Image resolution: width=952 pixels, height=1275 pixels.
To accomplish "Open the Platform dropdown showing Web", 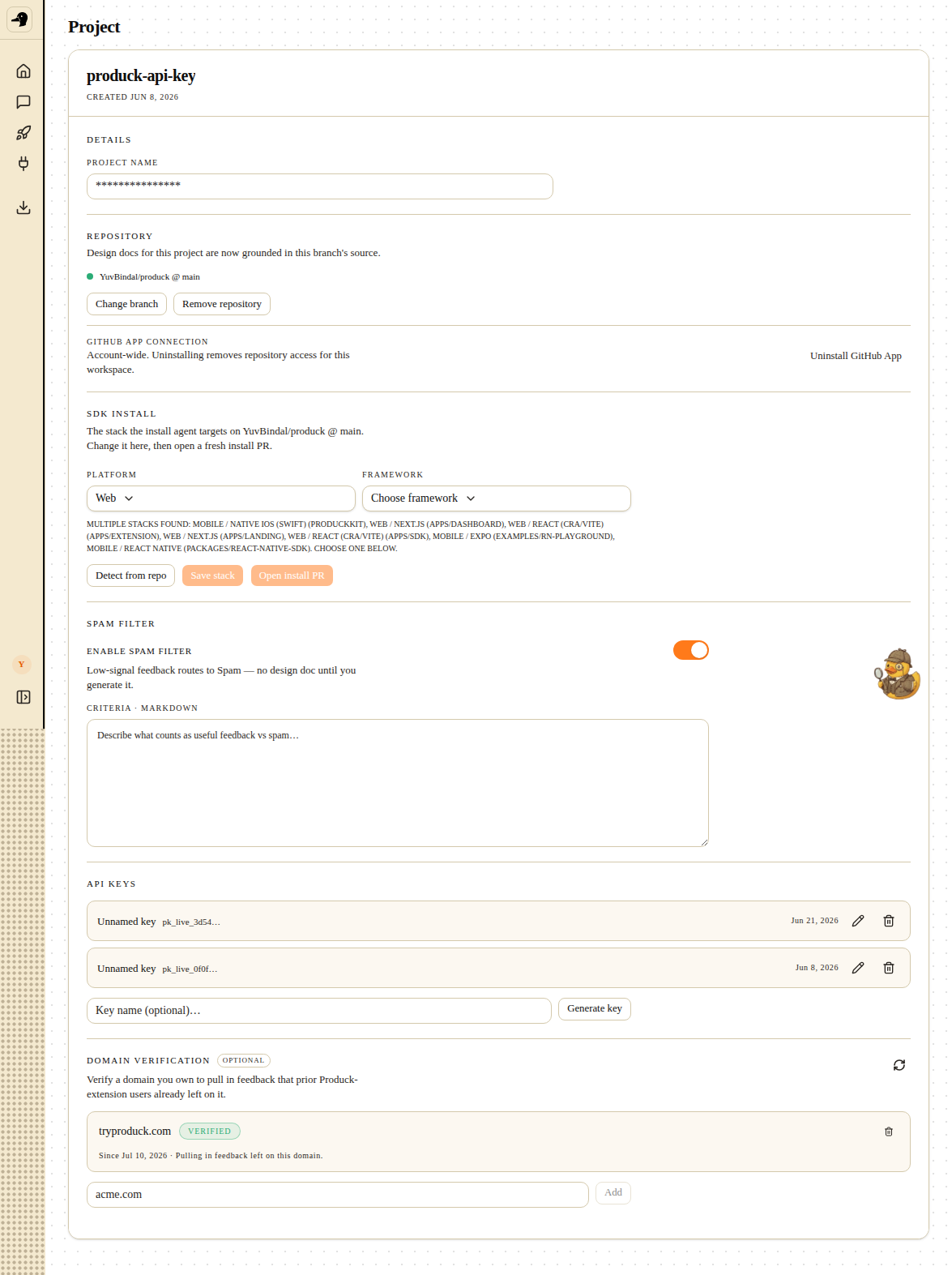I will (x=221, y=498).
